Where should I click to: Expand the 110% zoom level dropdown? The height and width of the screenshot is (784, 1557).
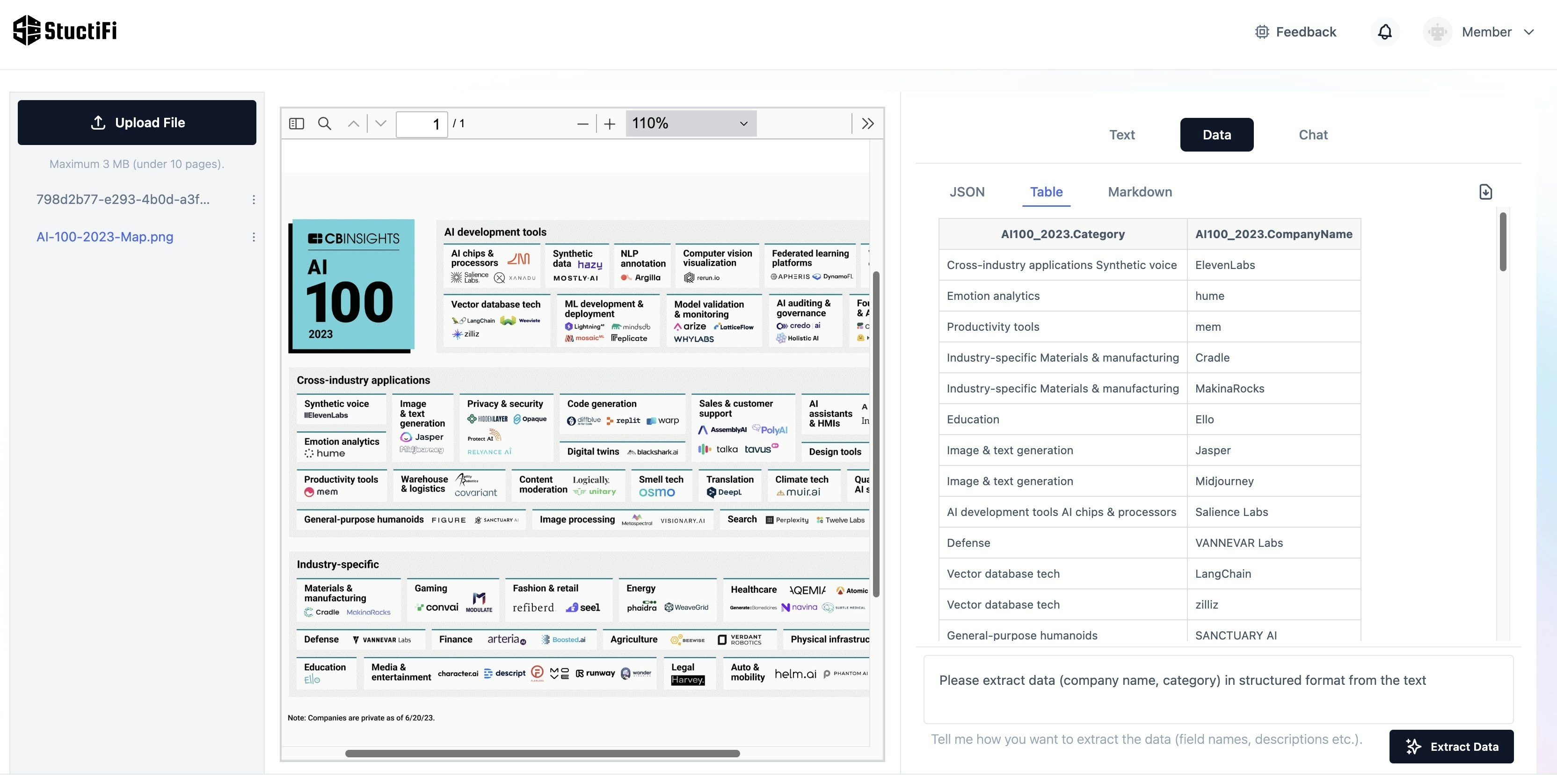pos(690,123)
